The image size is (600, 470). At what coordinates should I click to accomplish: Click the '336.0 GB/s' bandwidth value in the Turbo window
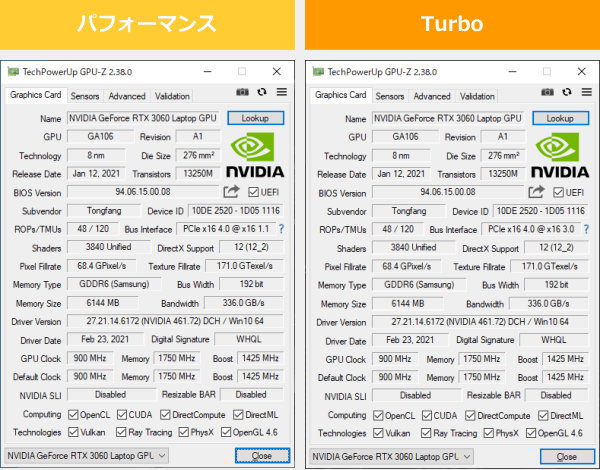pos(548,304)
